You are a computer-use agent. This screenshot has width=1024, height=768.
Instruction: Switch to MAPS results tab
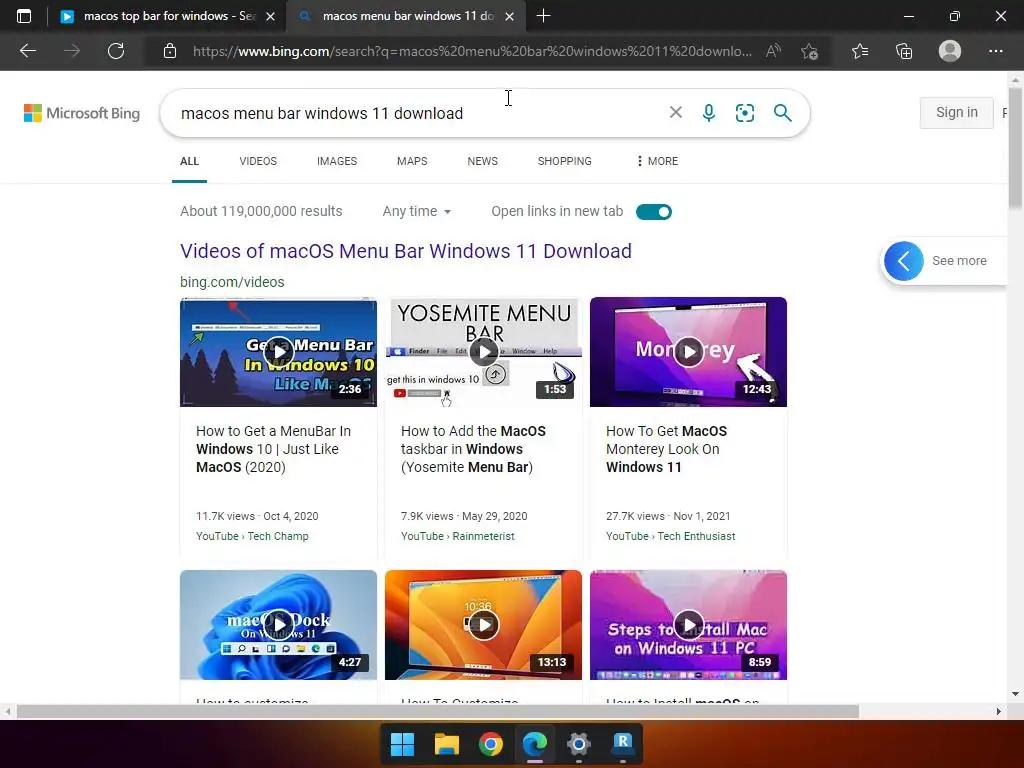click(x=412, y=161)
